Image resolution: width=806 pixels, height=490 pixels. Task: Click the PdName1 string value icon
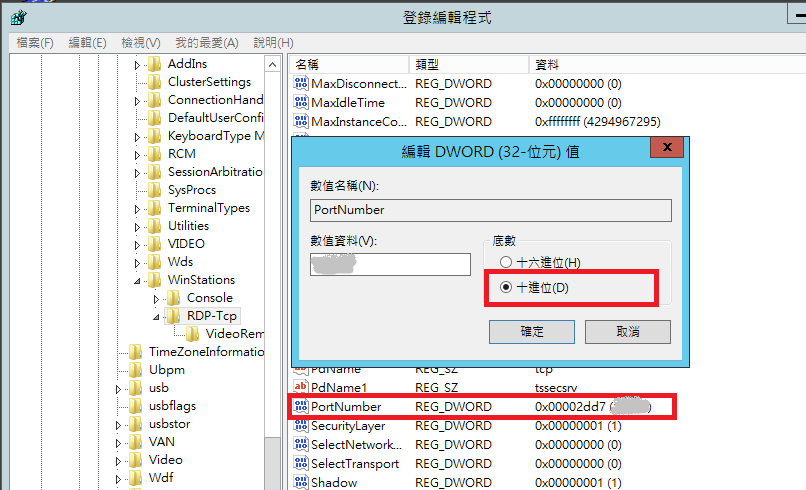[x=301, y=387]
